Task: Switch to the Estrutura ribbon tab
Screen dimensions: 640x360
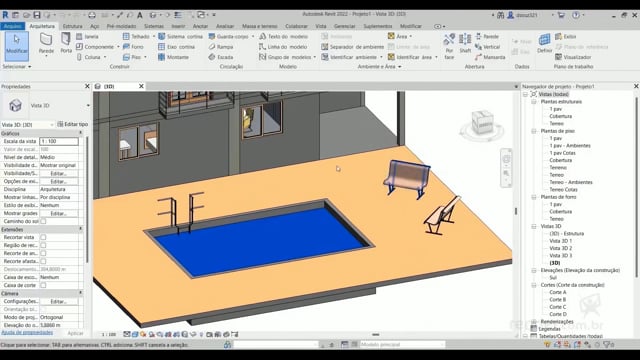Action: tap(72, 26)
